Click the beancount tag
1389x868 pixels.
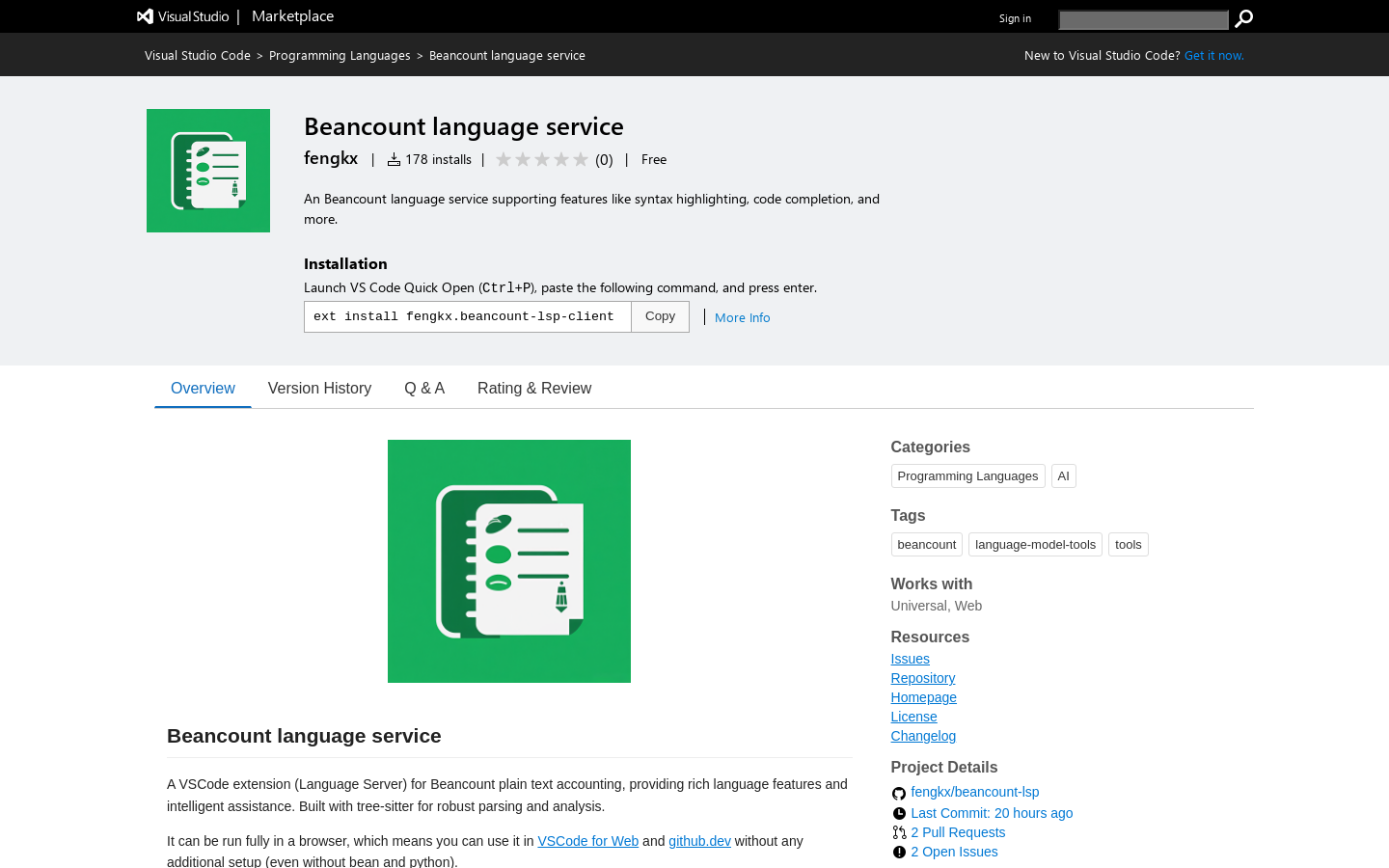click(x=926, y=545)
